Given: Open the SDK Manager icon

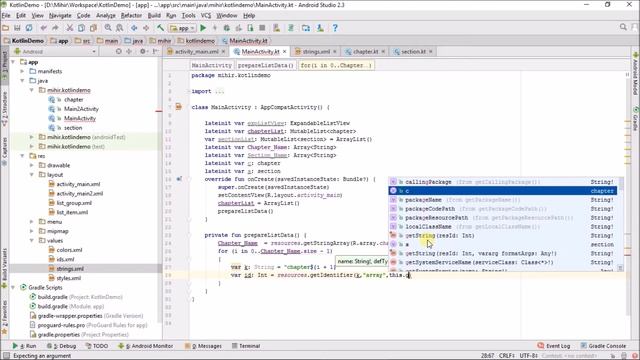Looking at the screenshot, I should point(320,28).
